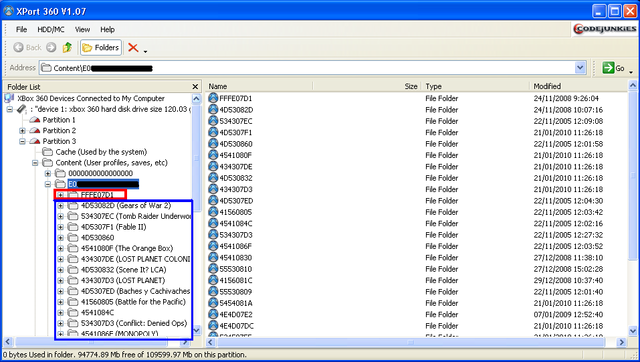
Task: Click the 4156081C folder icon in file list
Action: click(213, 280)
